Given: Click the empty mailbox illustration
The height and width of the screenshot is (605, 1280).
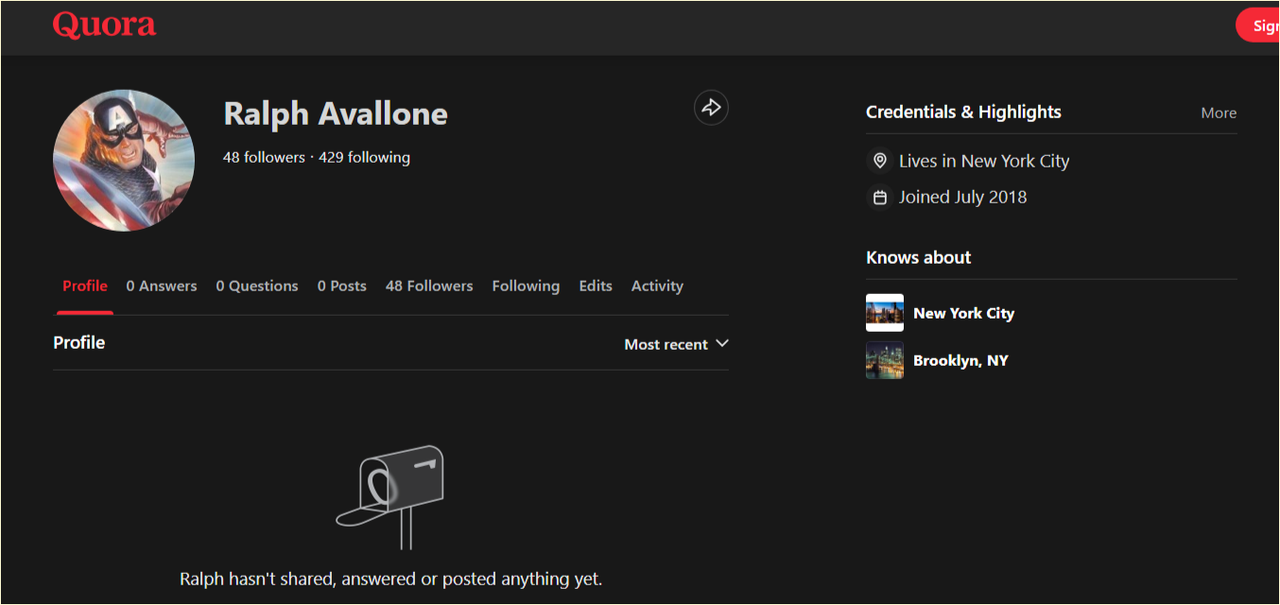Looking at the screenshot, I should coord(390,497).
